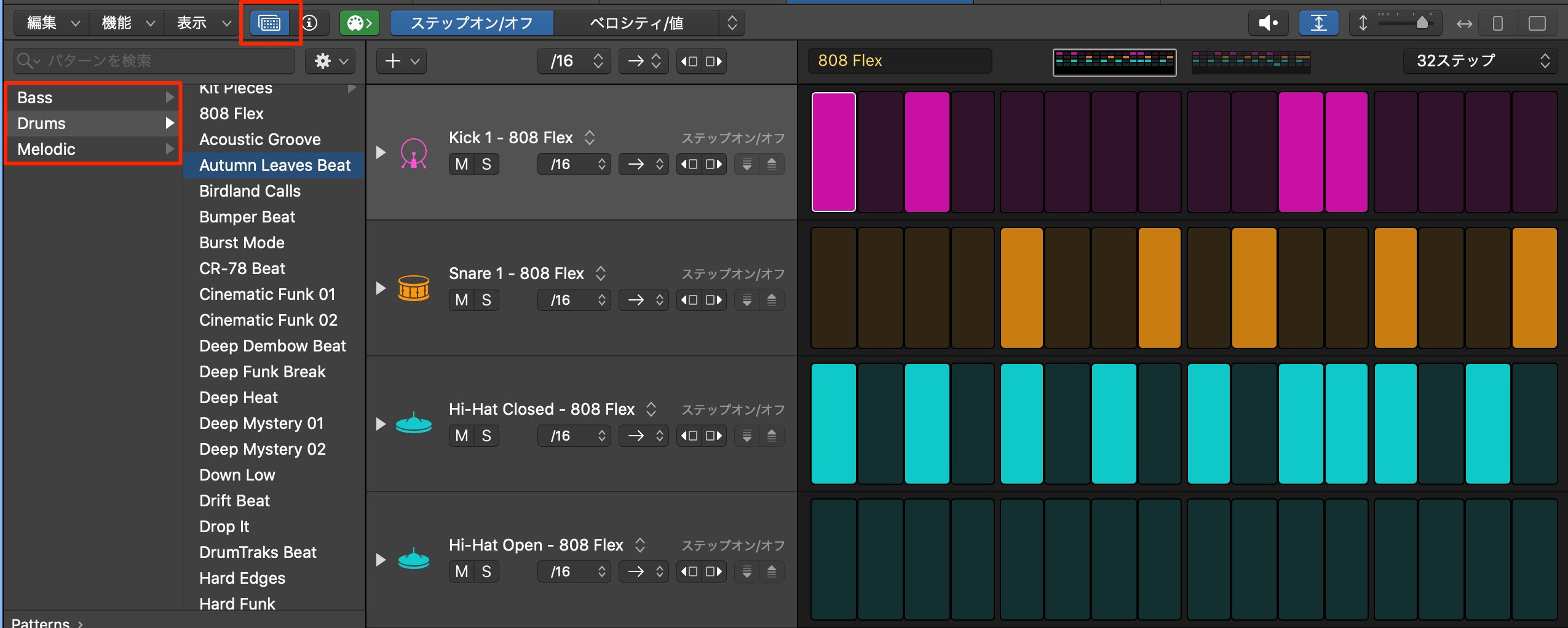This screenshot has height=628, width=1568.
Task: Click the horizontal zoom arrows icon
Action: (x=1464, y=23)
